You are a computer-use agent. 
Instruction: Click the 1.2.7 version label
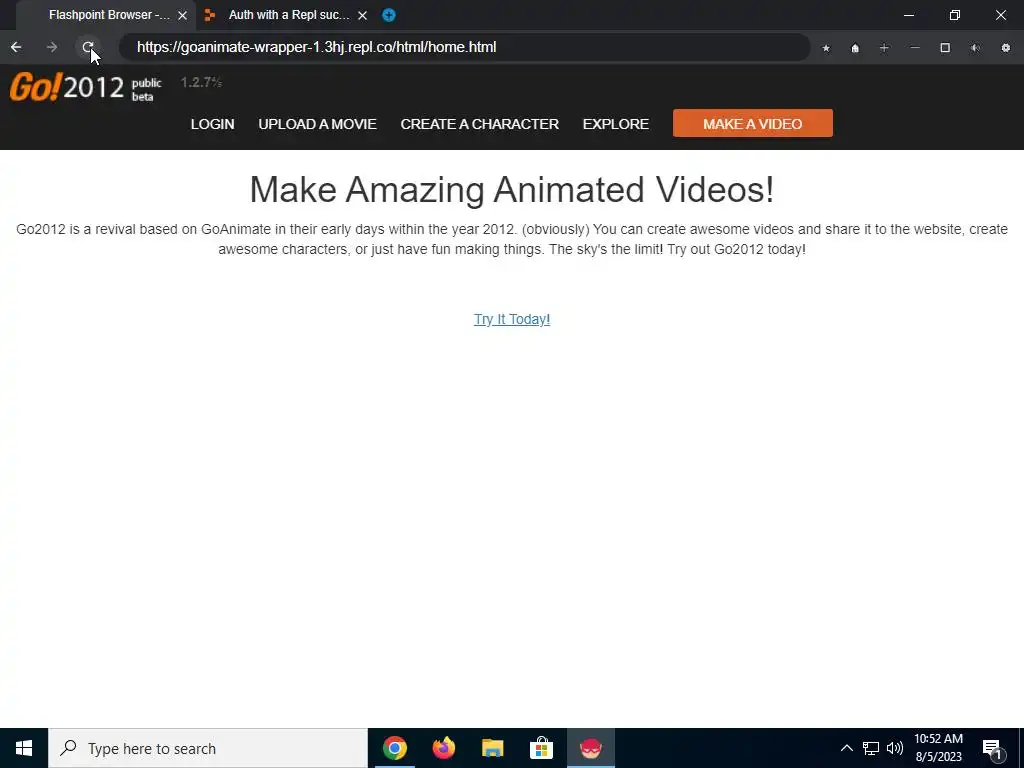coord(201,82)
